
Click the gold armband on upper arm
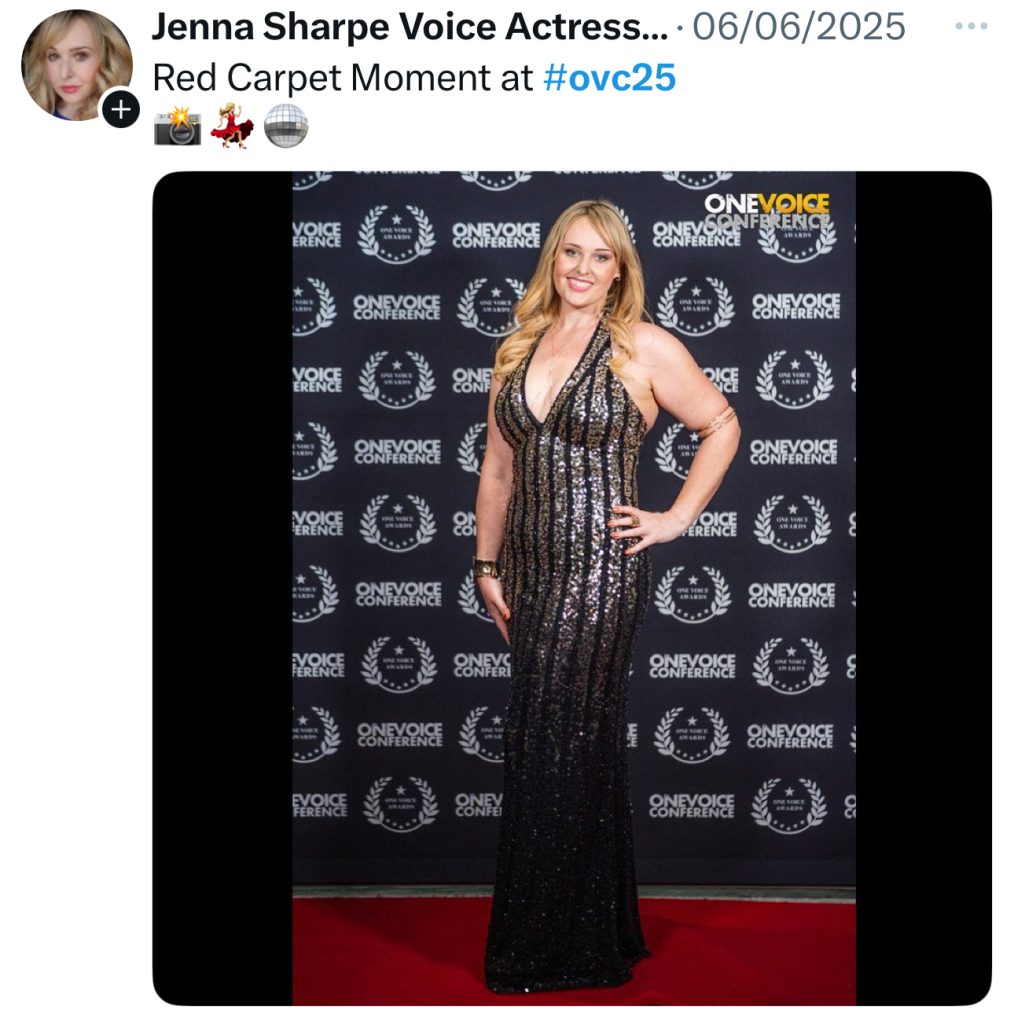(717, 421)
